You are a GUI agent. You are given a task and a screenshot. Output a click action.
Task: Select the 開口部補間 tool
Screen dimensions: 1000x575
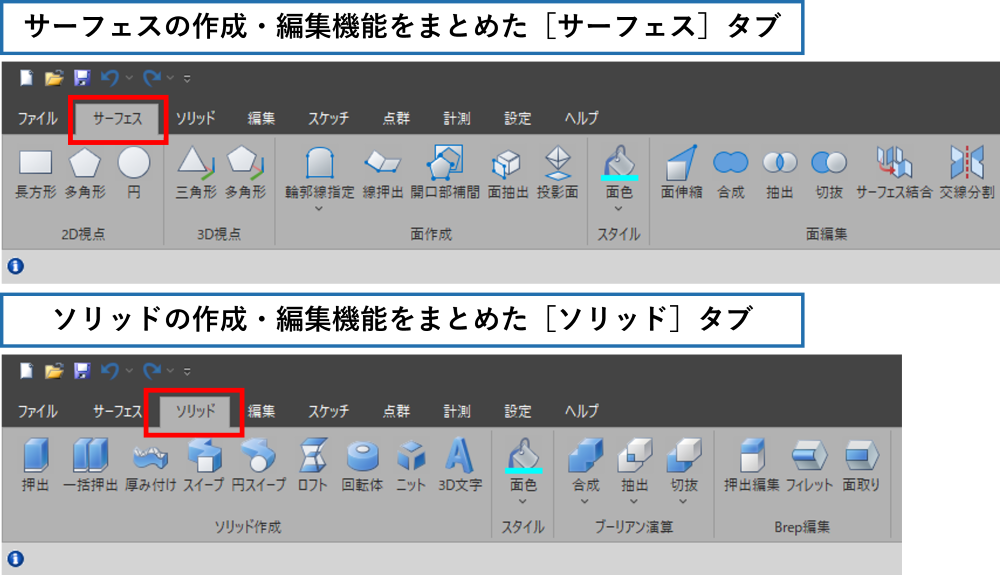pos(445,170)
